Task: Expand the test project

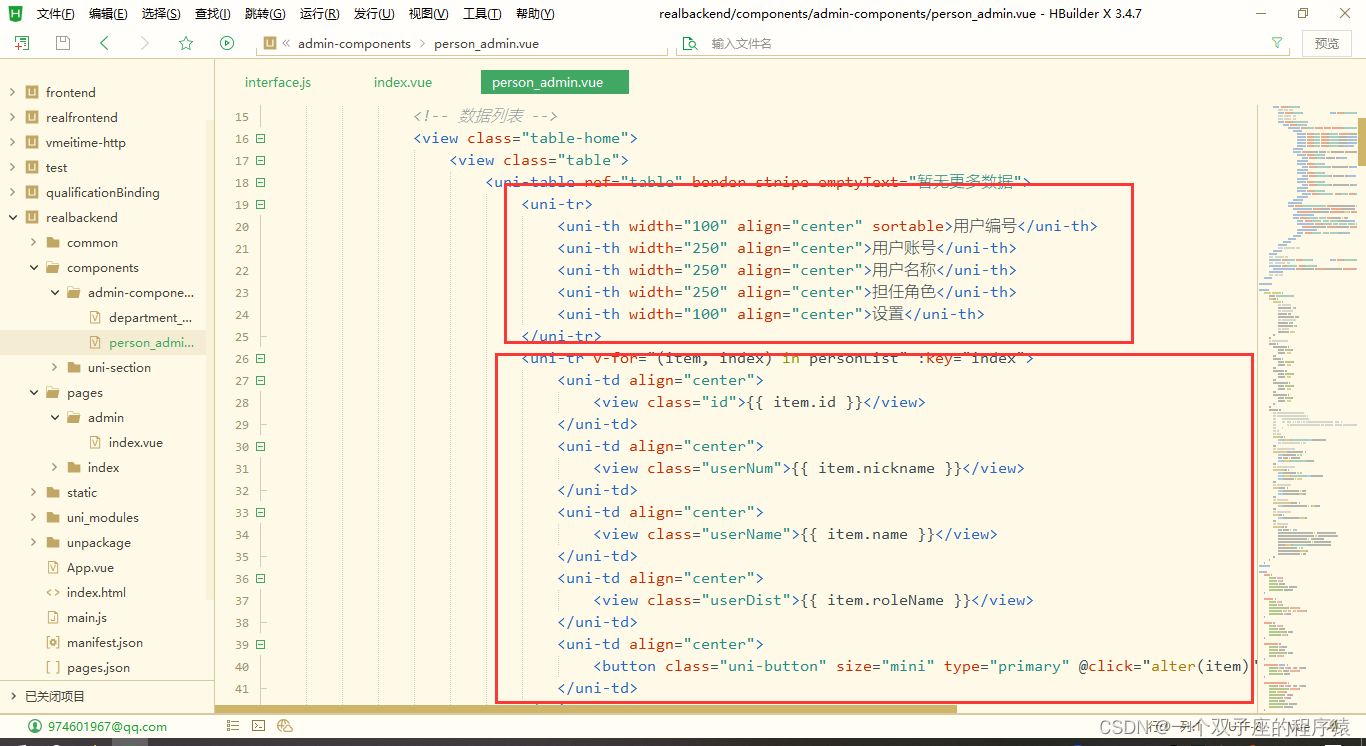Action: click(x=12, y=167)
